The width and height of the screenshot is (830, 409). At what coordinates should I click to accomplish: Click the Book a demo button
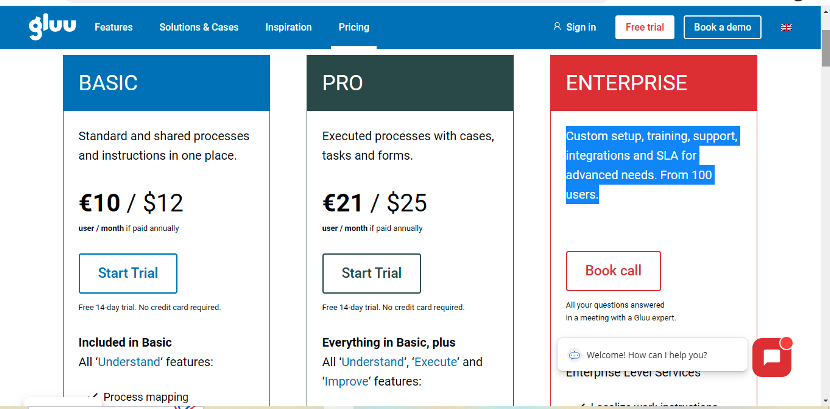pyautogui.click(x=723, y=27)
